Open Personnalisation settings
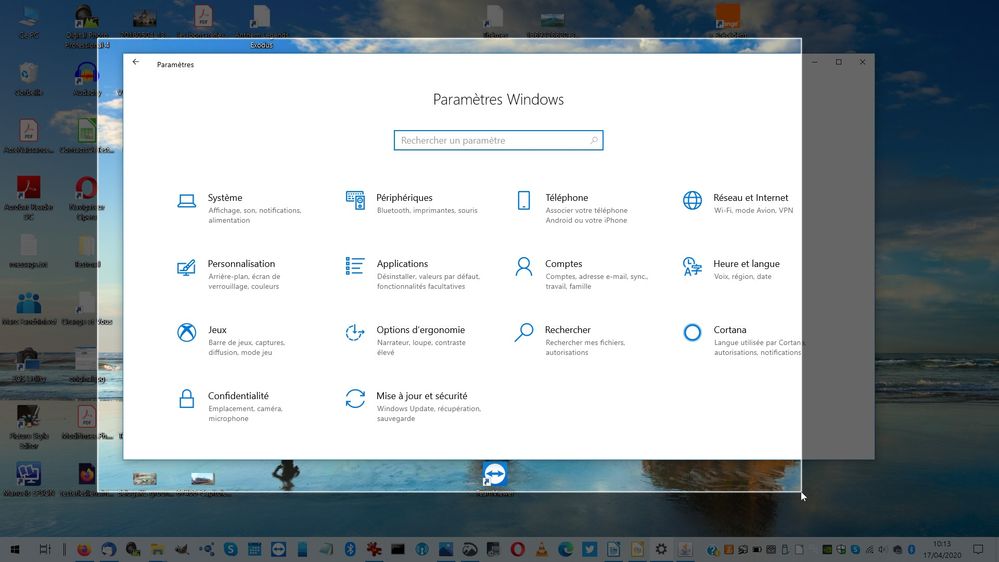The height and width of the screenshot is (562, 999). pos(241,264)
